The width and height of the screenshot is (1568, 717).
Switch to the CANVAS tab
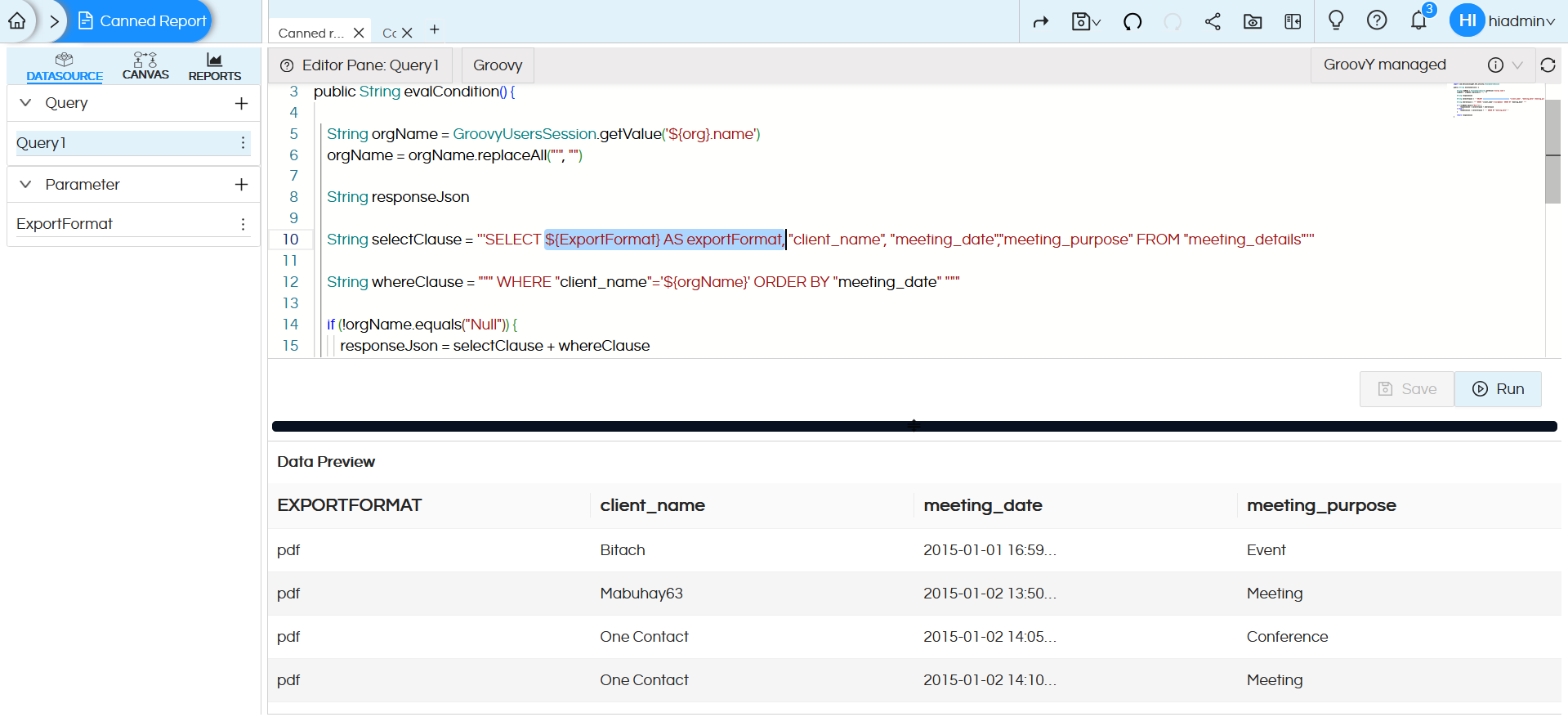(x=145, y=66)
